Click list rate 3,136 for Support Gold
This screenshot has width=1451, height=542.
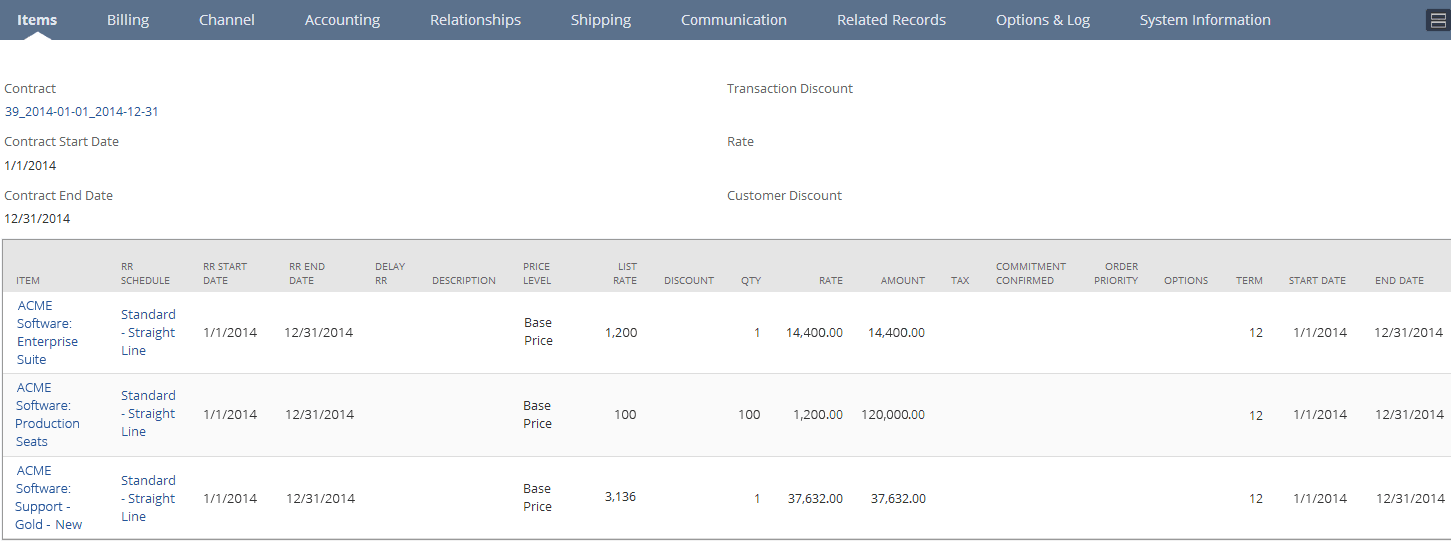point(621,497)
